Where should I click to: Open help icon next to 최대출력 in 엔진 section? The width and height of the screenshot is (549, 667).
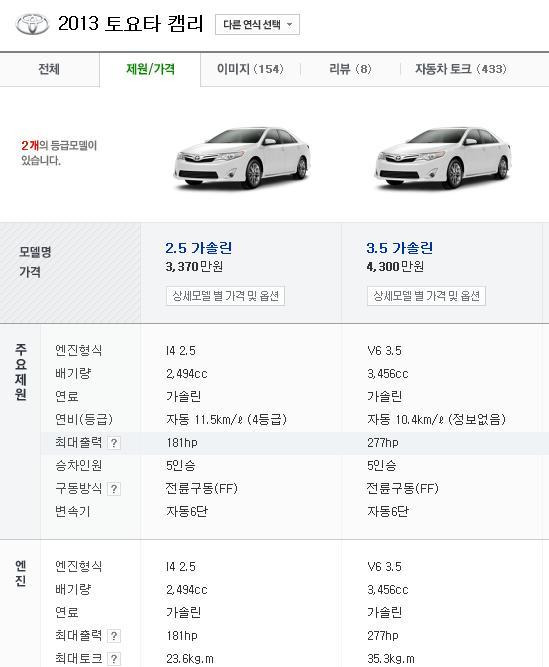pos(114,636)
